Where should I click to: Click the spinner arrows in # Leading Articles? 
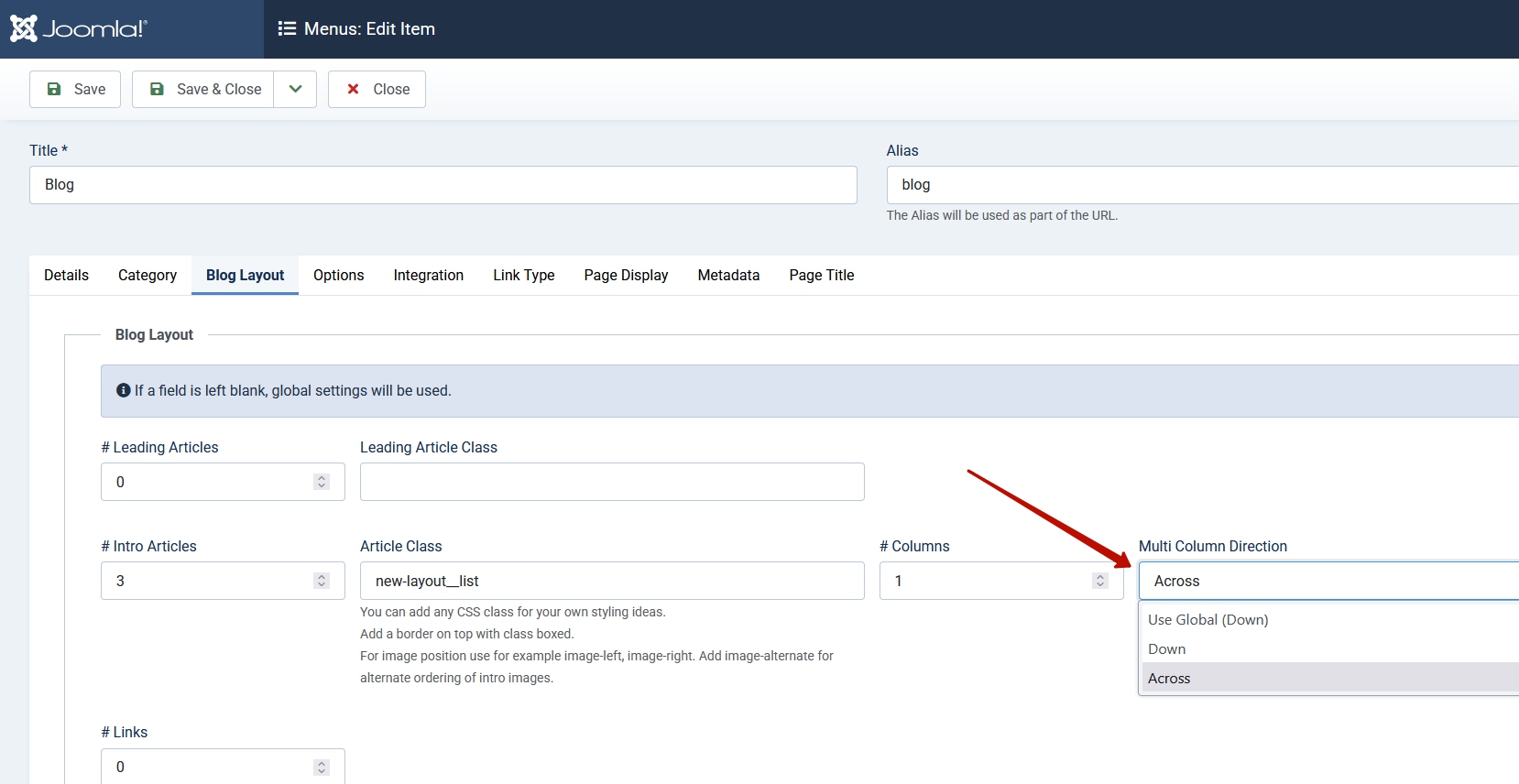point(322,482)
